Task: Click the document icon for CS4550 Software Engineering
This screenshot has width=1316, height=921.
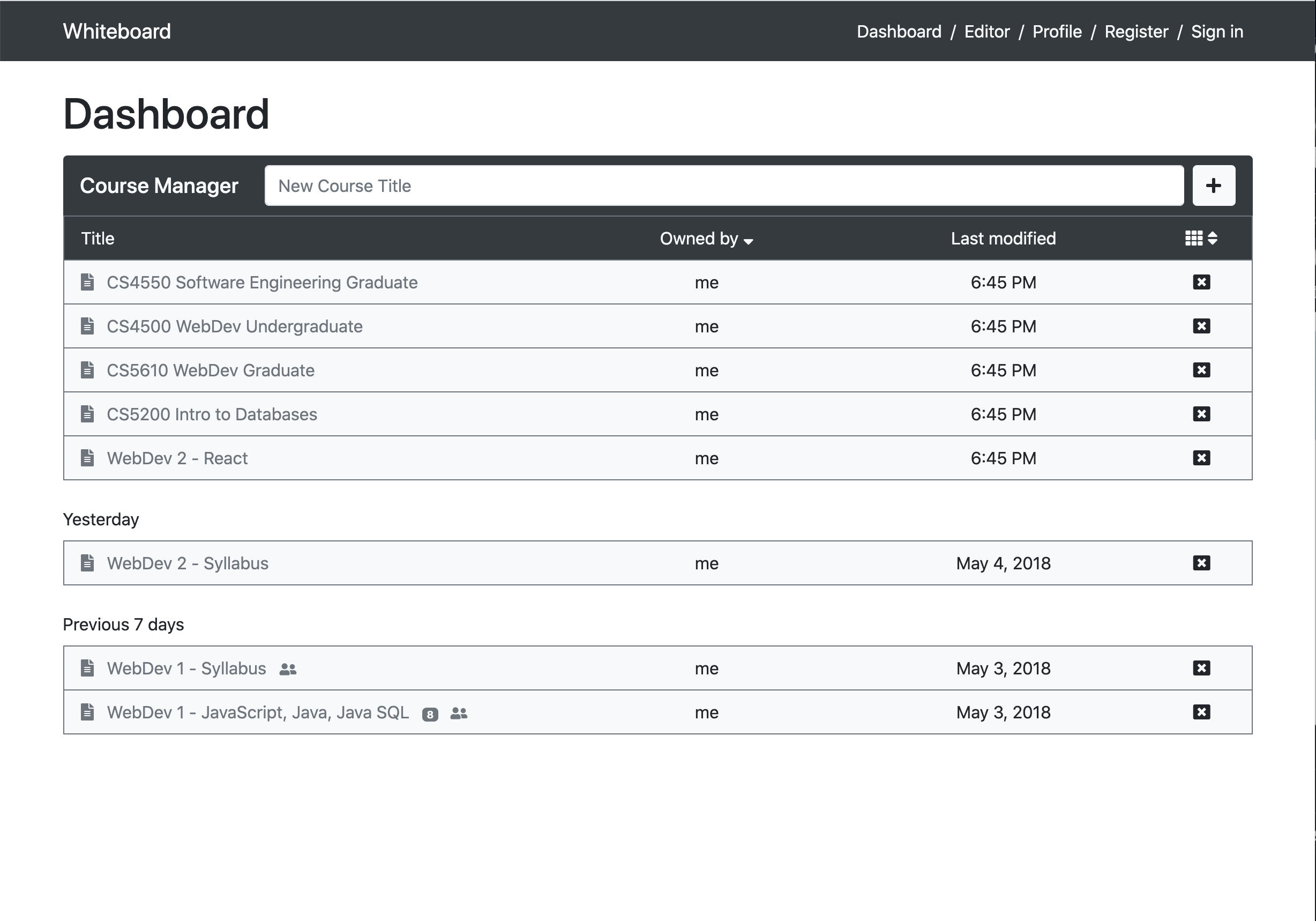Action: (x=88, y=282)
